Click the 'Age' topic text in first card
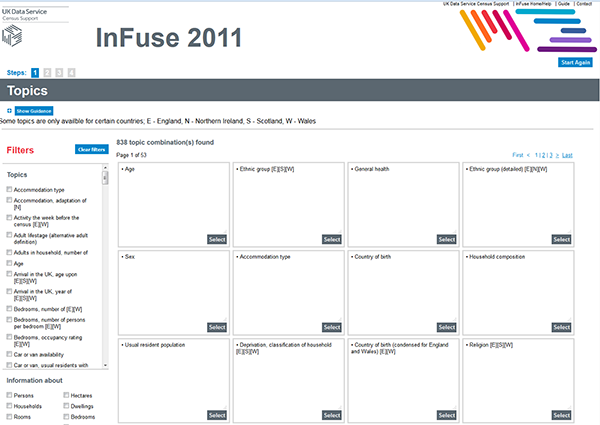The height and width of the screenshot is (425, 600). 130,169
